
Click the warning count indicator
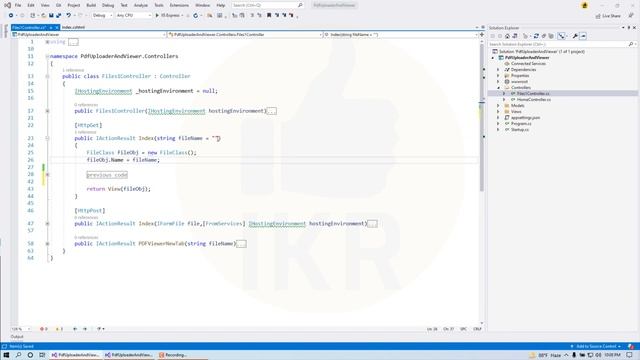tap(59, 329)
